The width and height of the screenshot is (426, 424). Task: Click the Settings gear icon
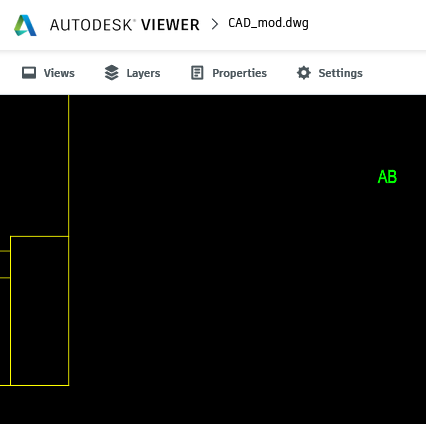(304, 73)
